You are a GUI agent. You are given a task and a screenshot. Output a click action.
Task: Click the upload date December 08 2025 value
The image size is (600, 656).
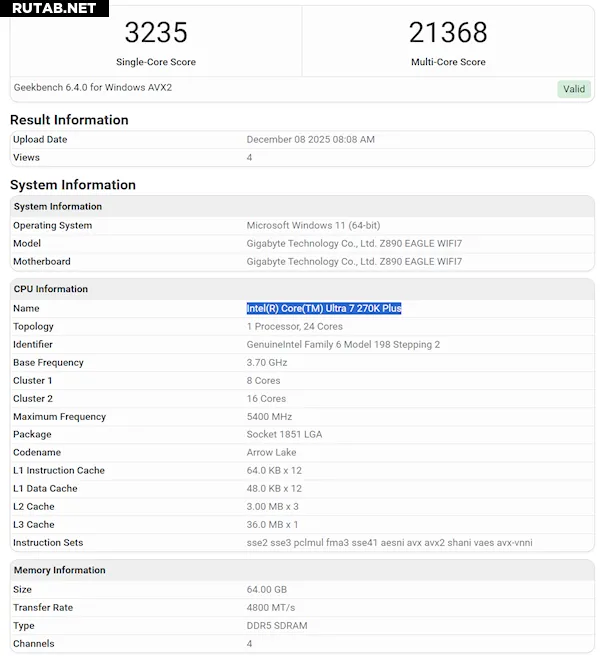(x=310, y=140)
